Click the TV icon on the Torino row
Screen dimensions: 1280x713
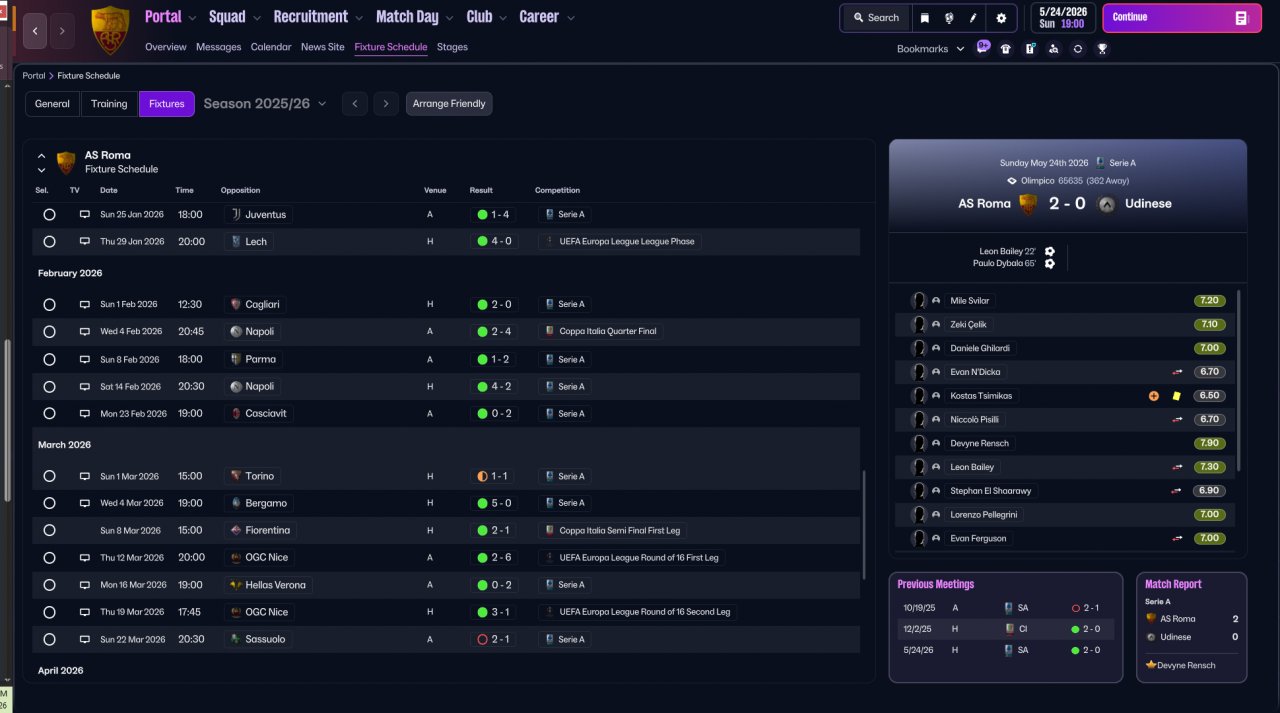(85, 476)
